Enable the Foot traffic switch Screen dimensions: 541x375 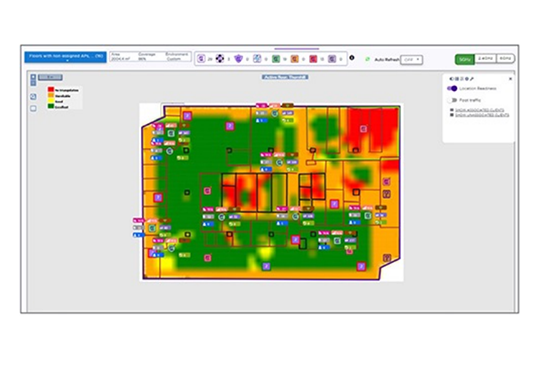[x=452, y=100]
